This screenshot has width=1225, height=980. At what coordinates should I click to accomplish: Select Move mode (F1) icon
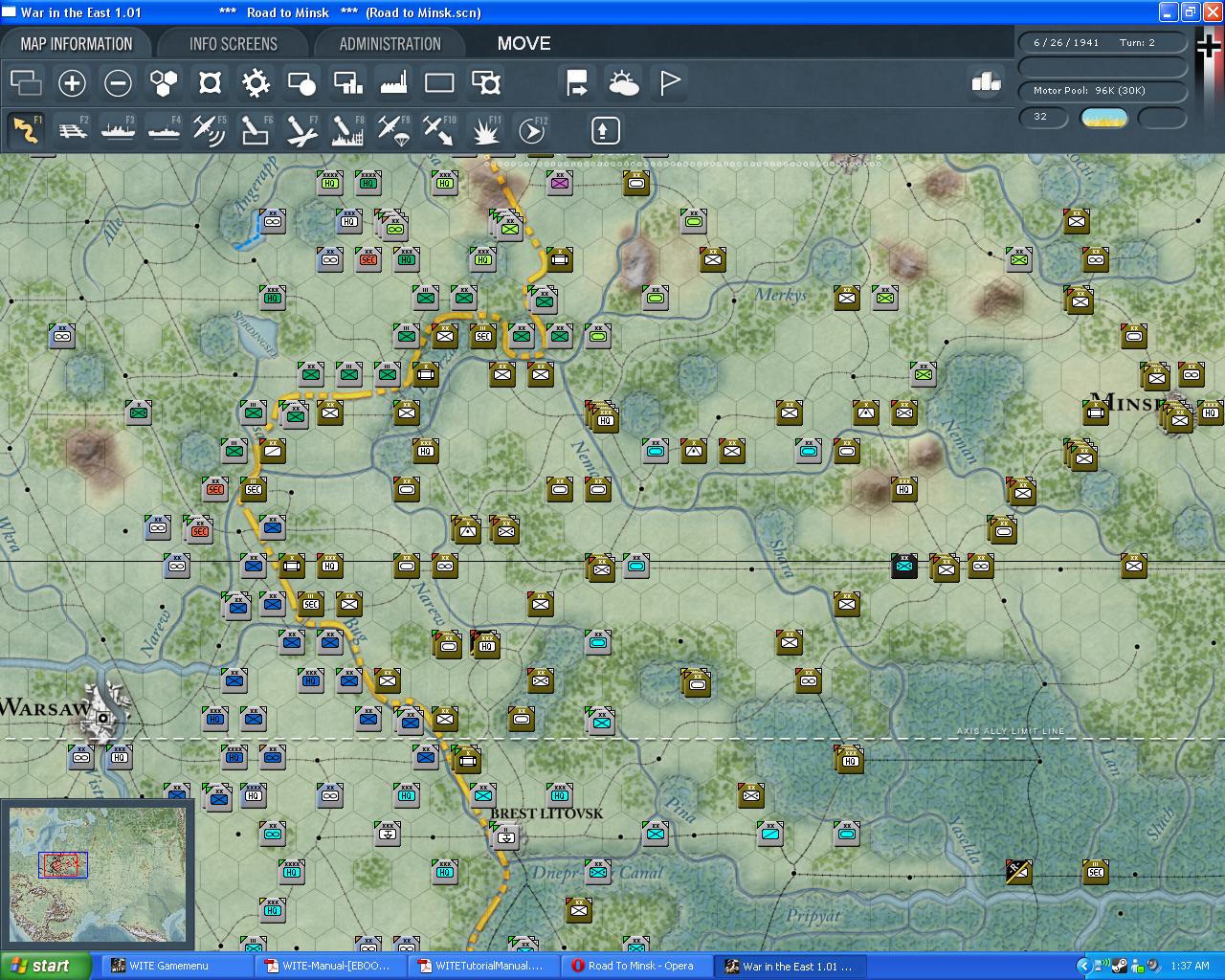26,130
